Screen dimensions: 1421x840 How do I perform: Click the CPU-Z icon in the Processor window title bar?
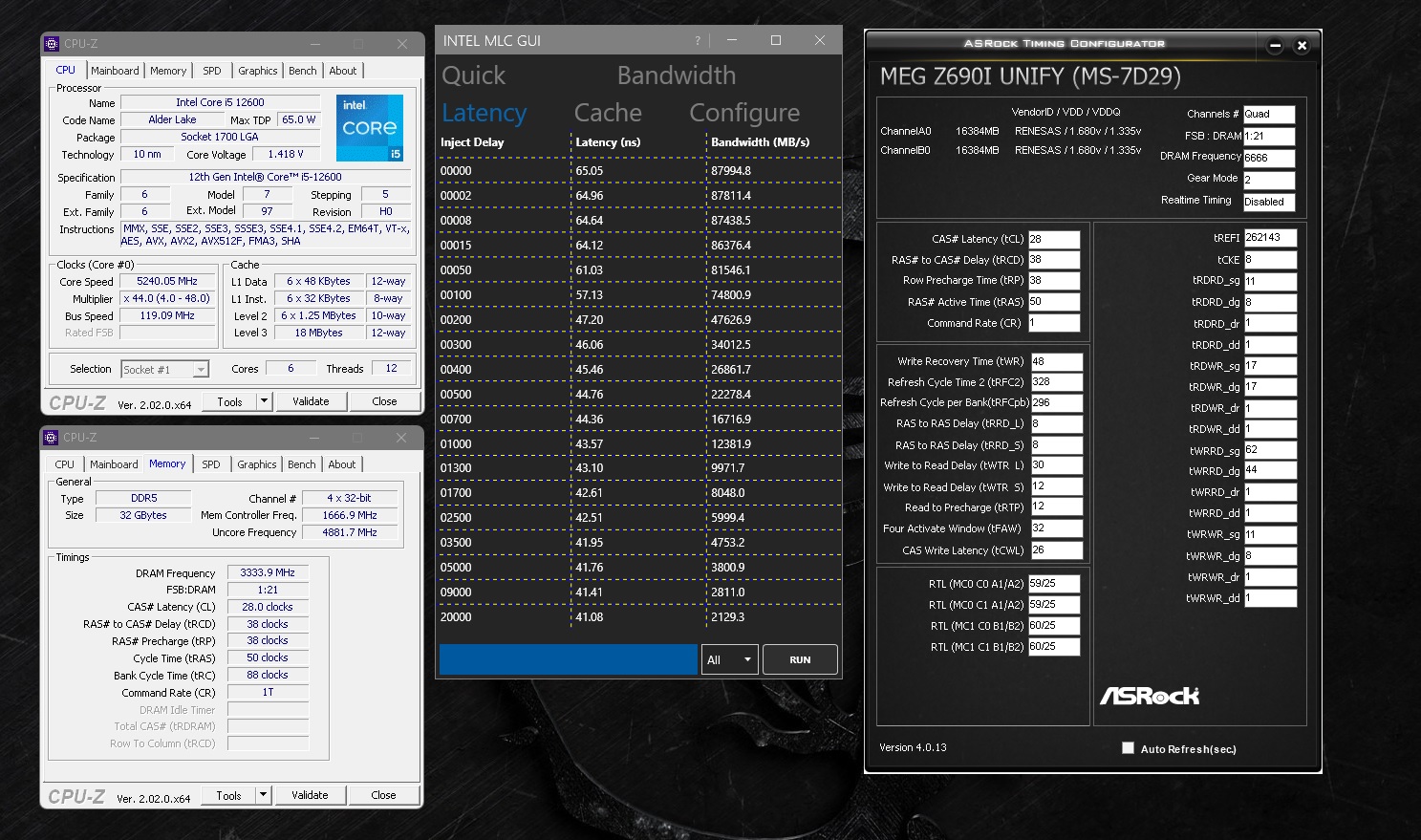52,43
